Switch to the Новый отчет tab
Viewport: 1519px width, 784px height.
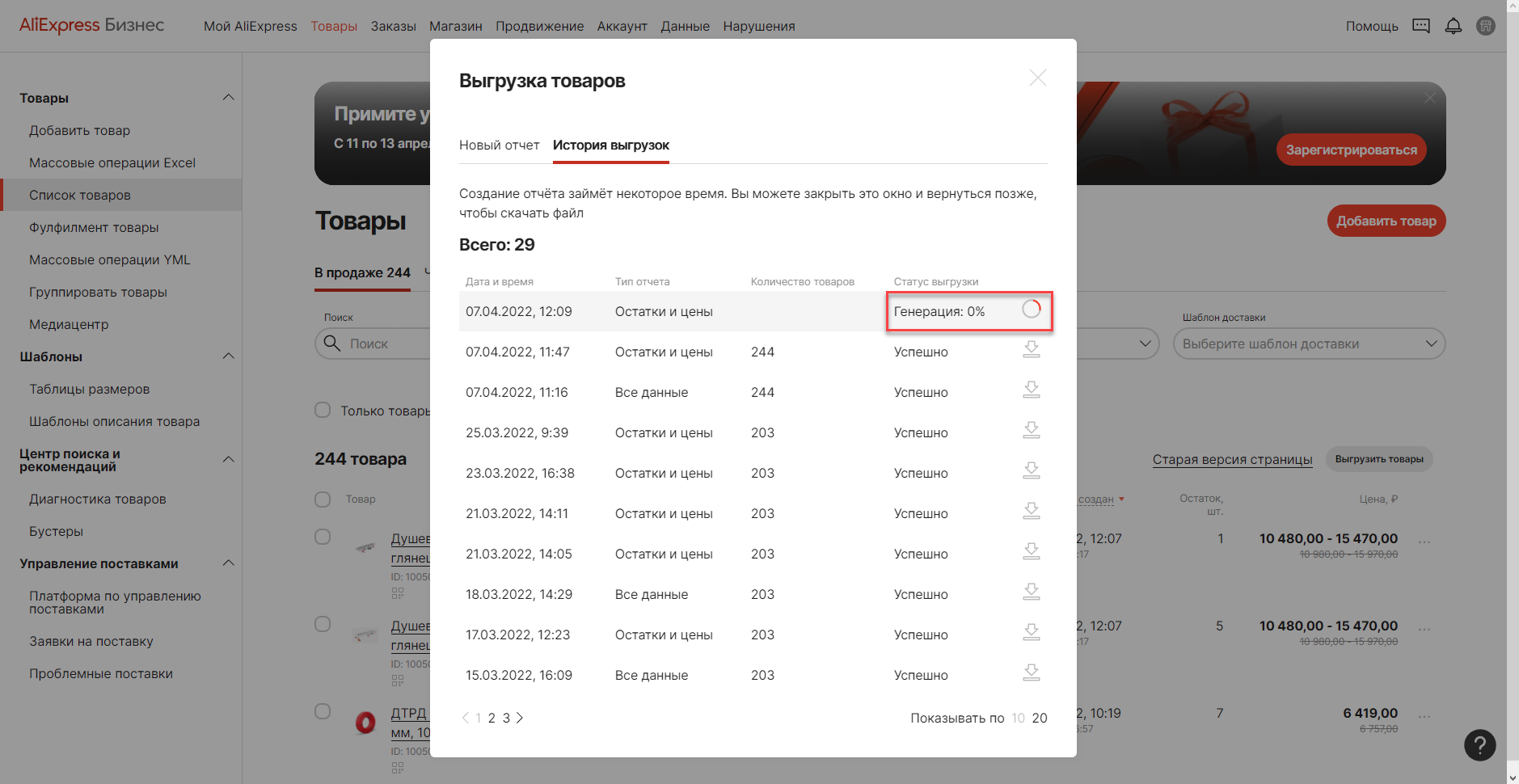[x=499, y=145]
